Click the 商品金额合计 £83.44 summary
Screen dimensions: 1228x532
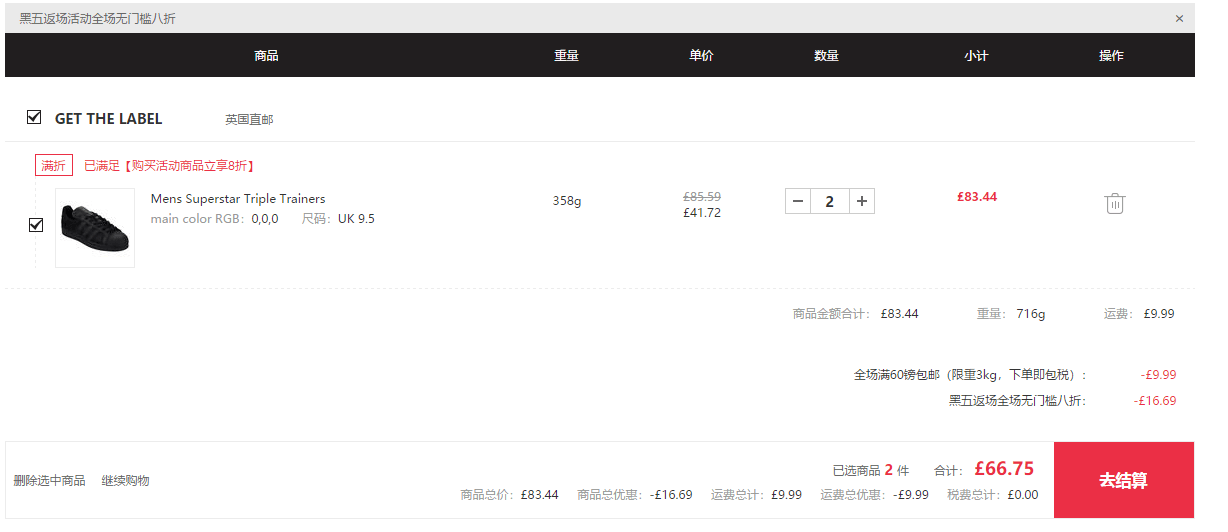pos(855,314)
